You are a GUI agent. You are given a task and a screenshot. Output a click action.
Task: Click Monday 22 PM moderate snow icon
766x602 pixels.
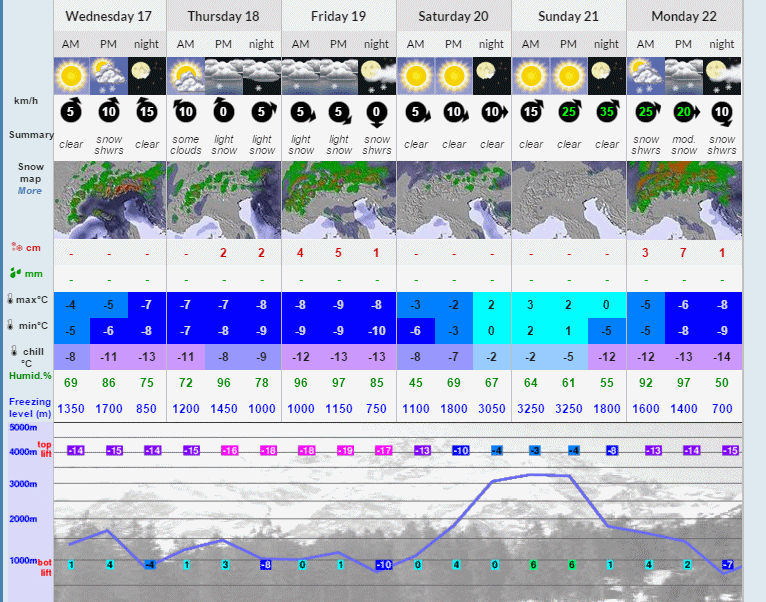[x=684, y=76]
